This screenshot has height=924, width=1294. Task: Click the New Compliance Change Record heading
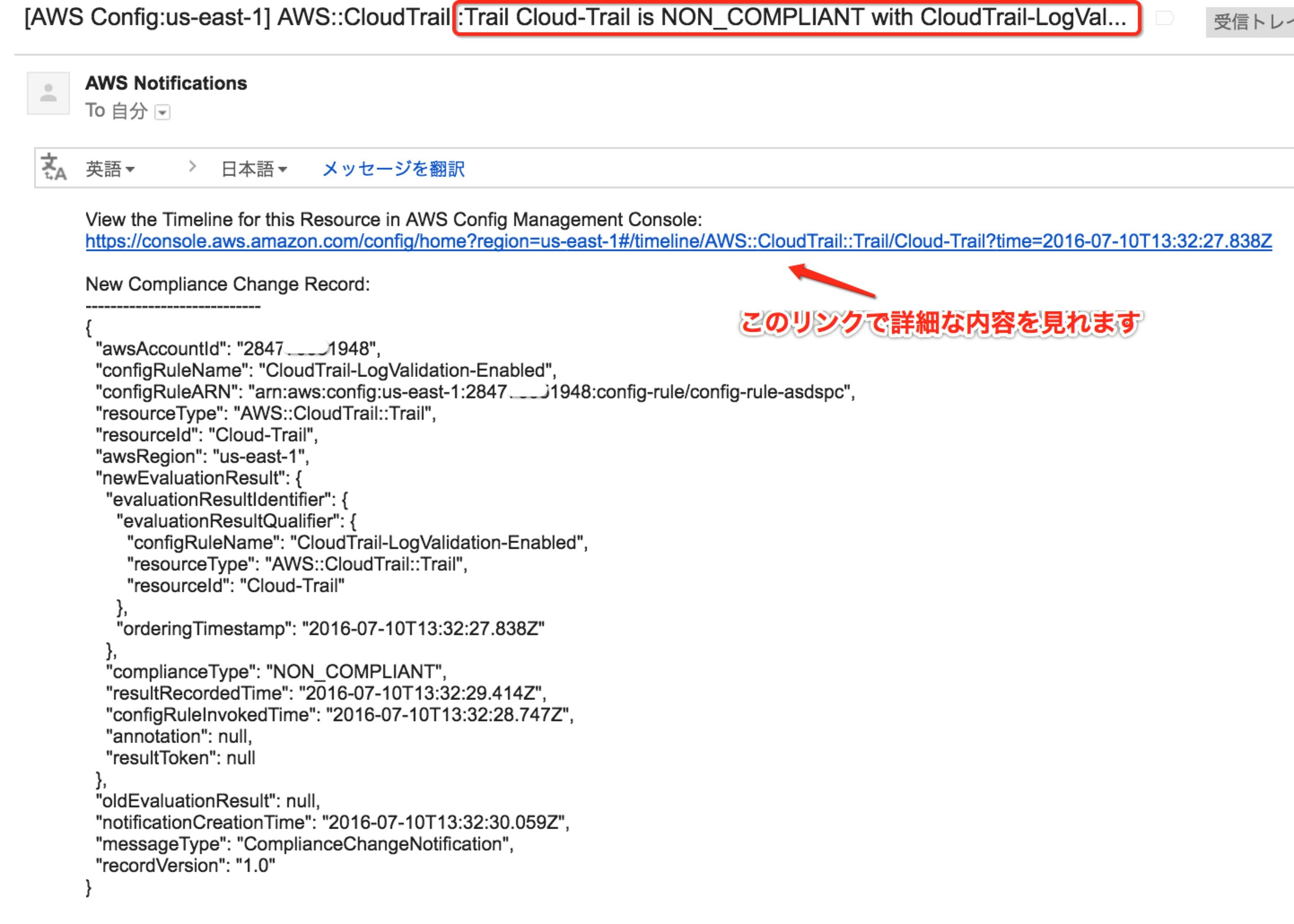pos(227,284)
